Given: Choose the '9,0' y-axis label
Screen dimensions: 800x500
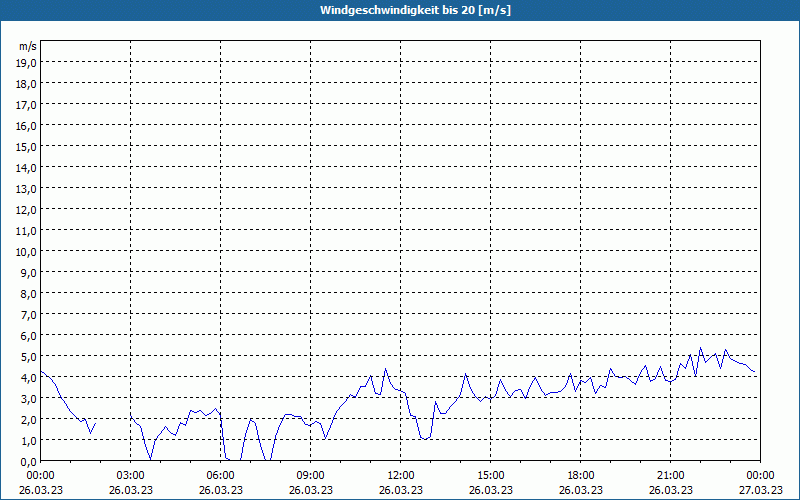Looking at the screenshot, I should point(28,272).
